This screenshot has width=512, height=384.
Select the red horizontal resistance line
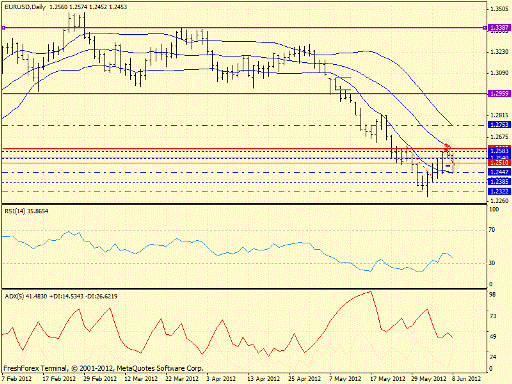point(244,148)
